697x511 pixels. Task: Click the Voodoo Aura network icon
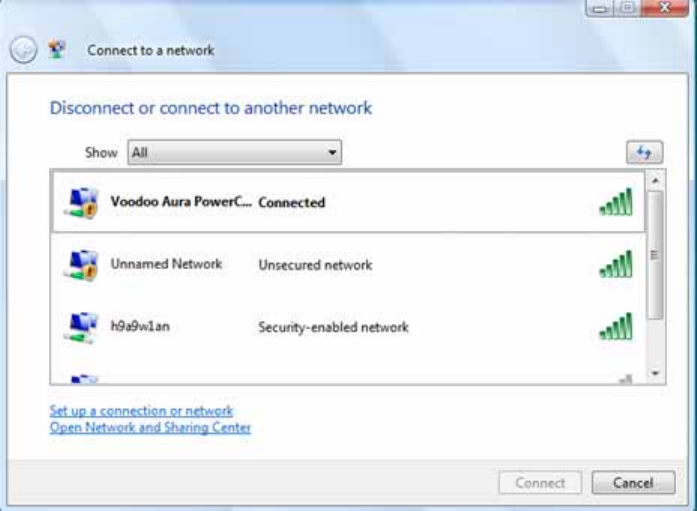80,203
